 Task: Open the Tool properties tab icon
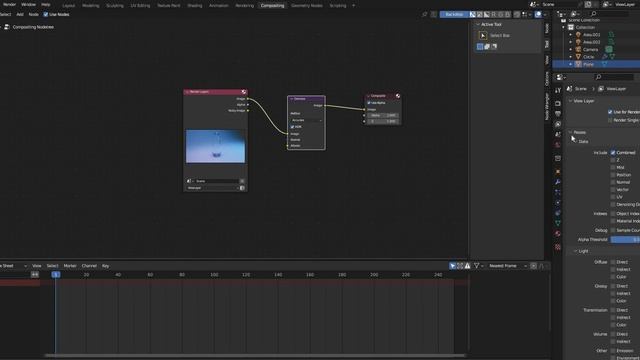click(558, 91)
